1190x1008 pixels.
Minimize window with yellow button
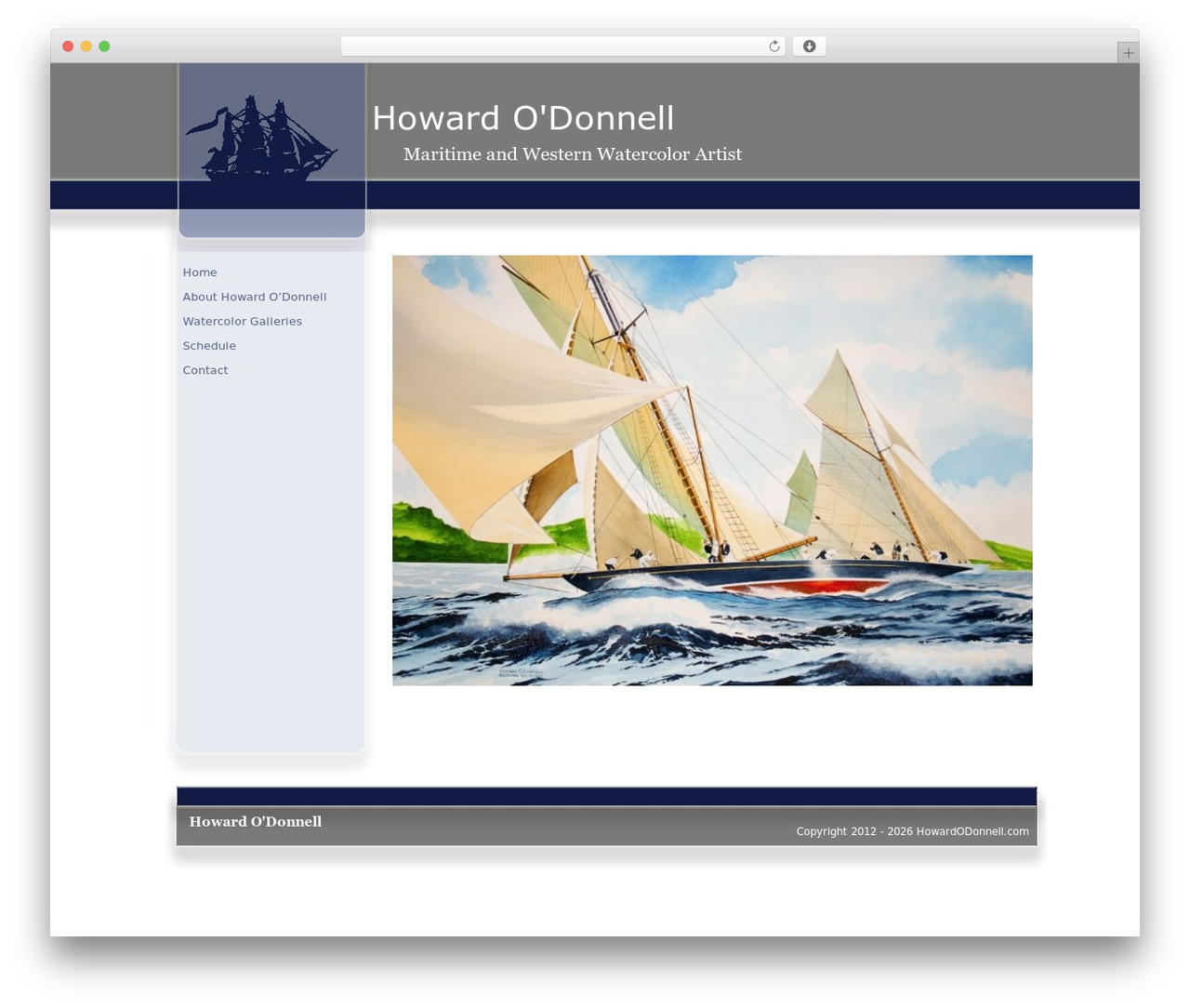pos(86,46)
